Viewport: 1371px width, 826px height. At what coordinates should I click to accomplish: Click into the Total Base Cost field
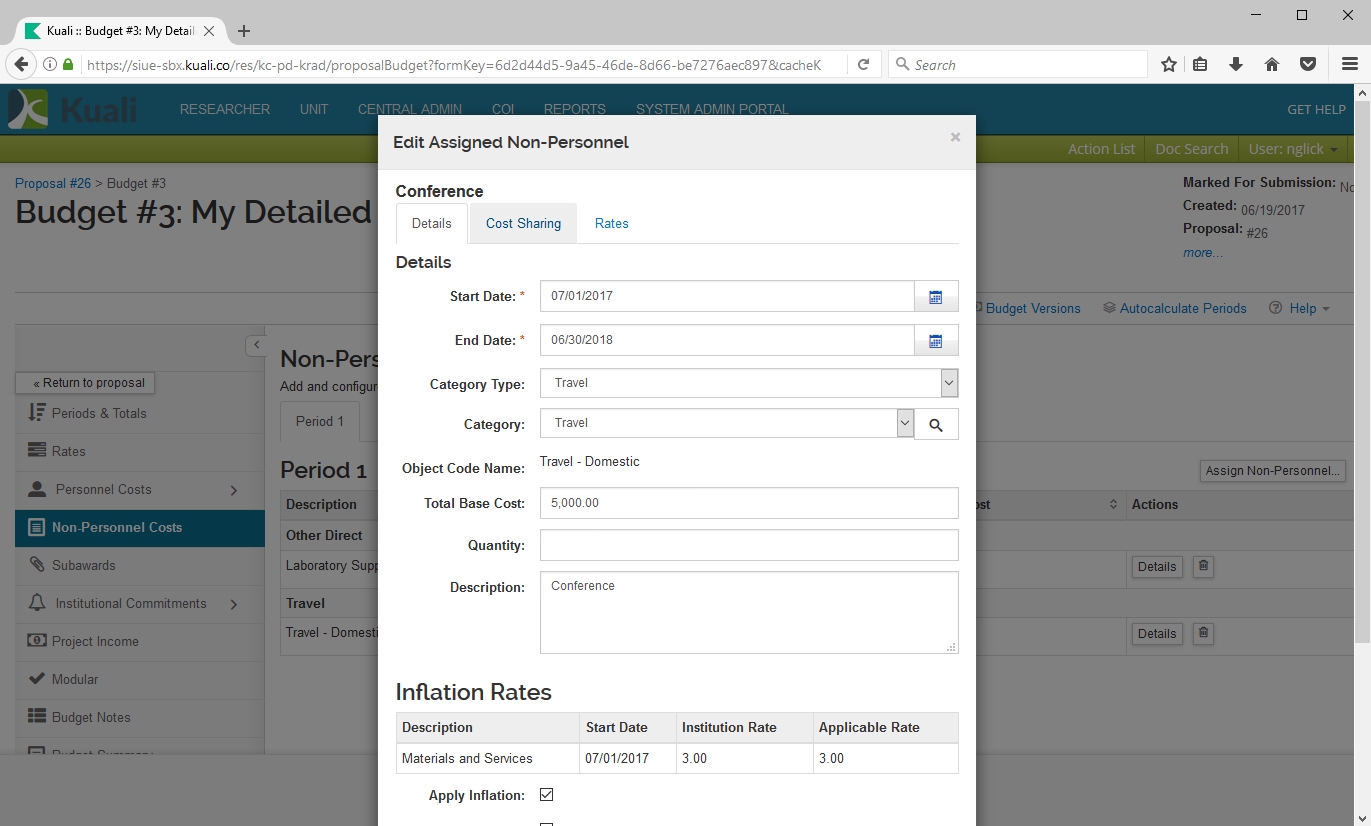(x=748, y=503)
